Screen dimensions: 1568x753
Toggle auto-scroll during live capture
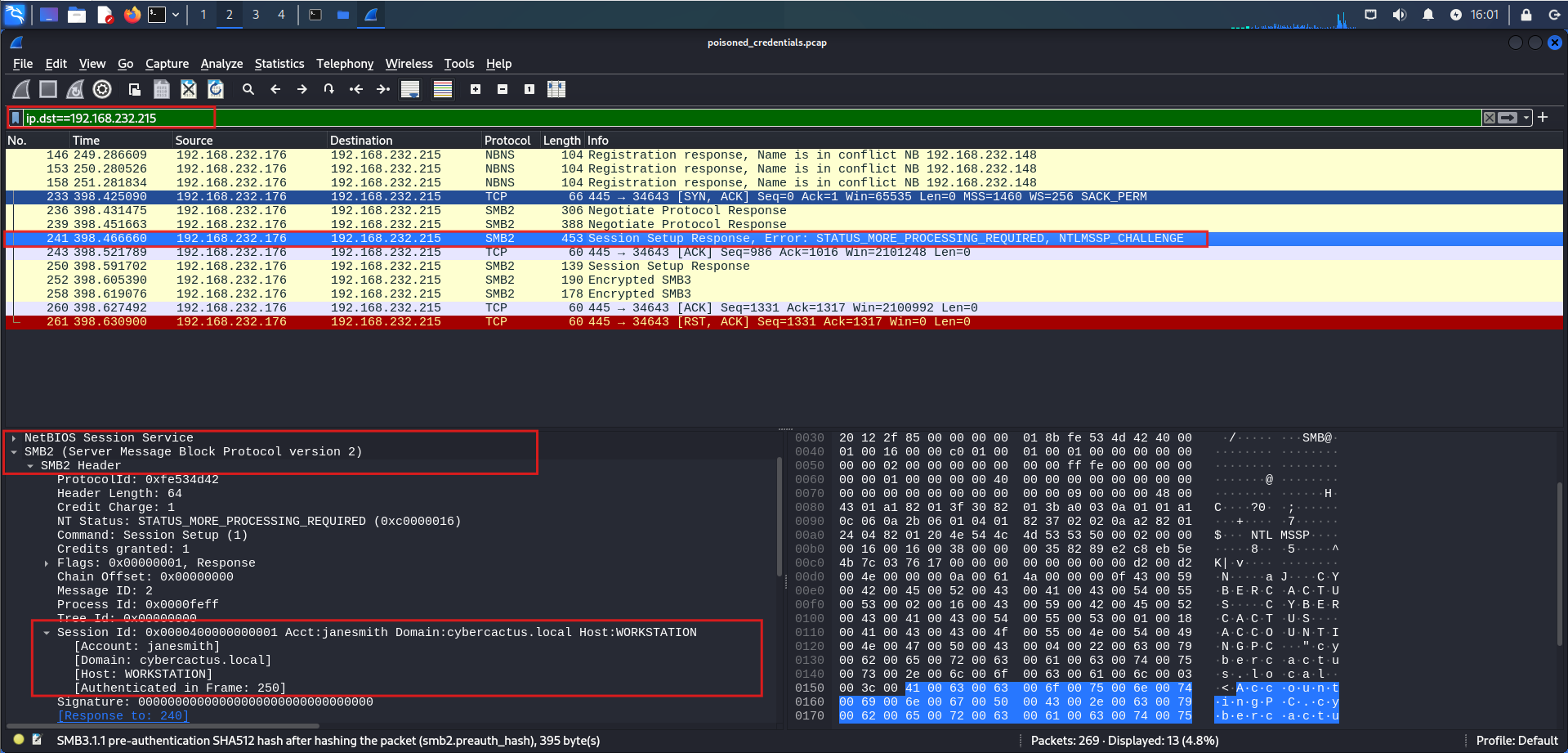410,89
